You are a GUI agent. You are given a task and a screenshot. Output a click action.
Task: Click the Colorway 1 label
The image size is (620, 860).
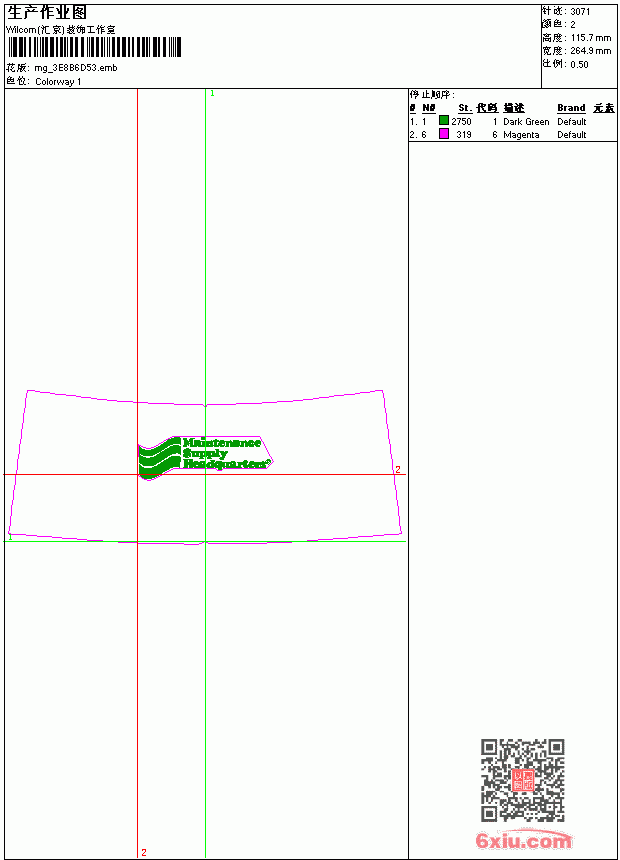click(58, 82)
